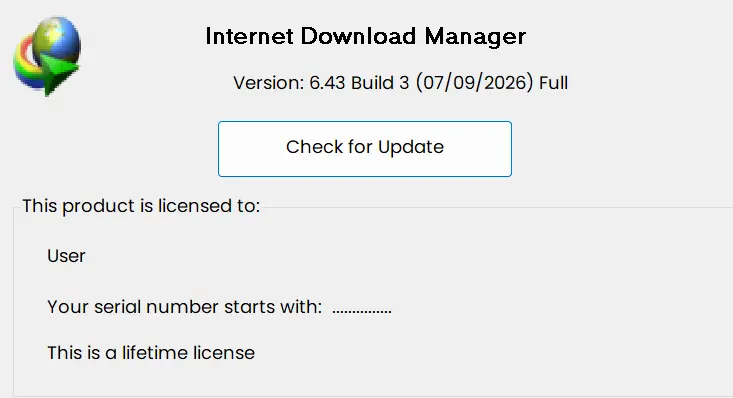The height and width of the screenshot is (398, 733).
Task: Click the 'Version:' label text
Action: (x=269, y=83)
